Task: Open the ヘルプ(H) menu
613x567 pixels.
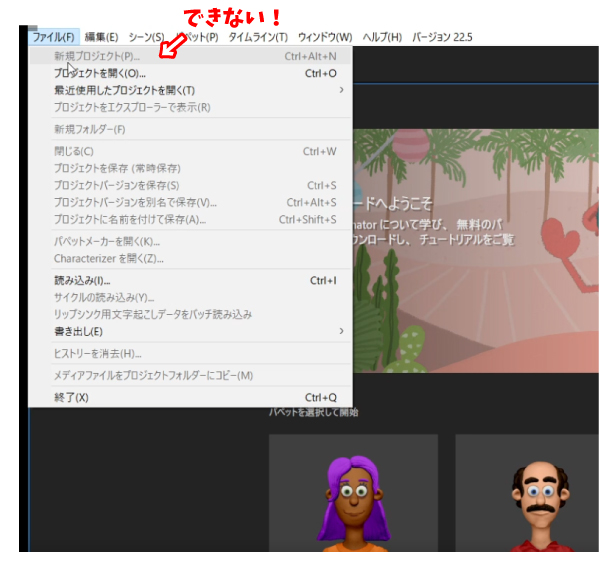Action: point(381,37)
